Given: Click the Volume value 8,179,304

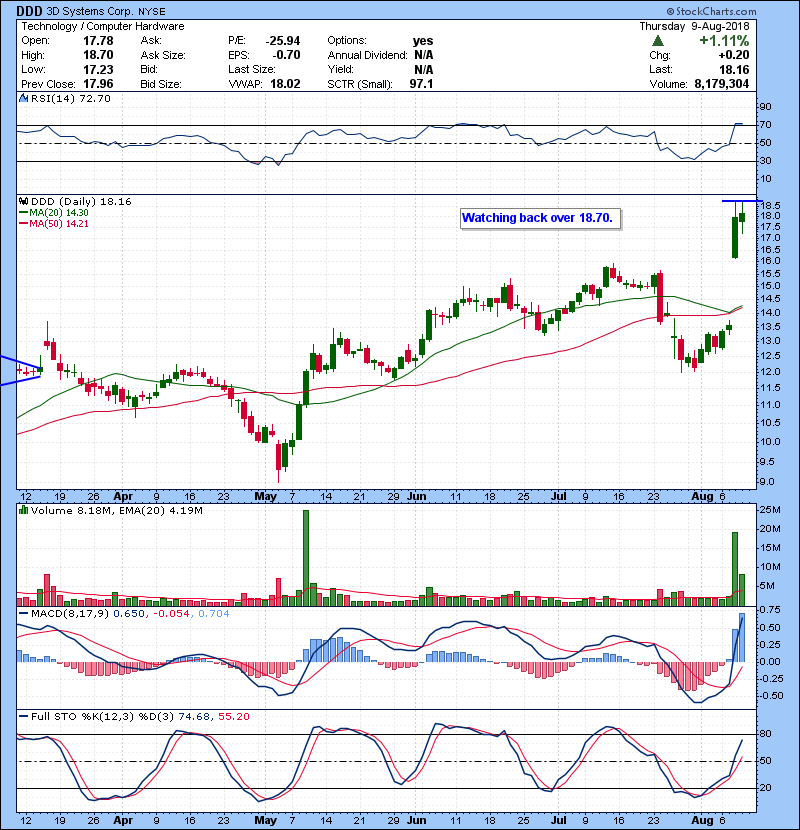Looking at the screenshot, I should (x=722, y=84).
